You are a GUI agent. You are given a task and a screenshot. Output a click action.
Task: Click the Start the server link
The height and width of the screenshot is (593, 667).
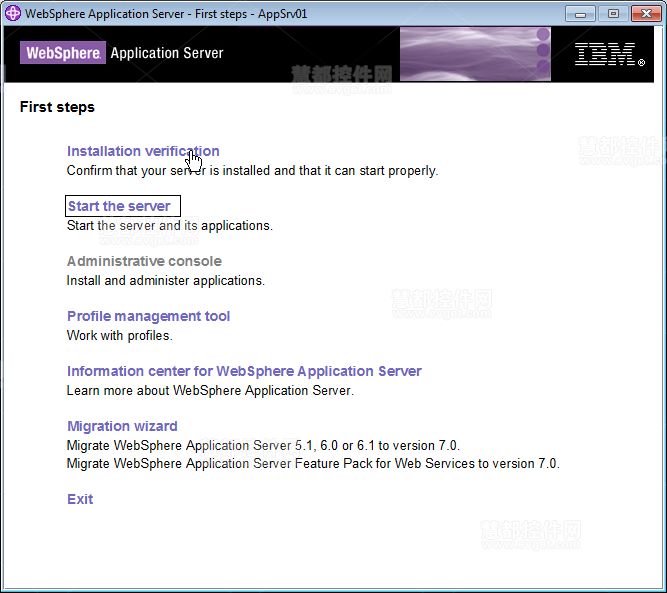point(119,206)
